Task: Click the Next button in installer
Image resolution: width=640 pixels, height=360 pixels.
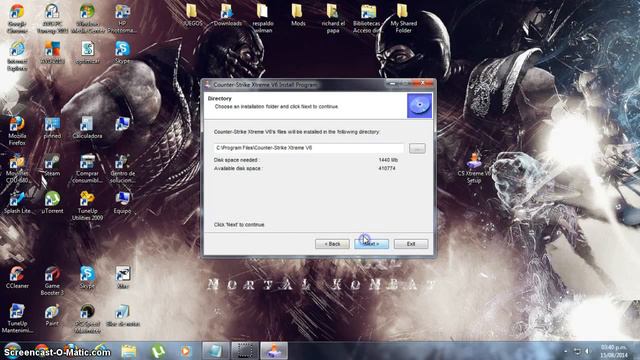Action: (x=371, y=244)
